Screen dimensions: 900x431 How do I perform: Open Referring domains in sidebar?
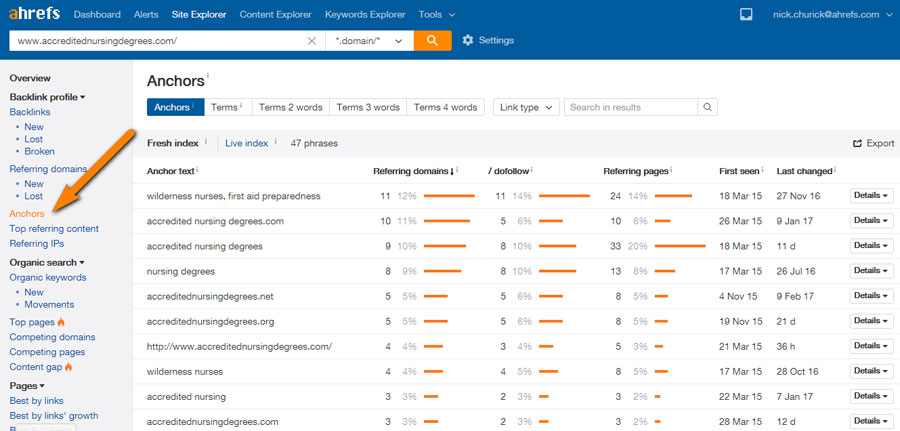click(x=48, y=169)
